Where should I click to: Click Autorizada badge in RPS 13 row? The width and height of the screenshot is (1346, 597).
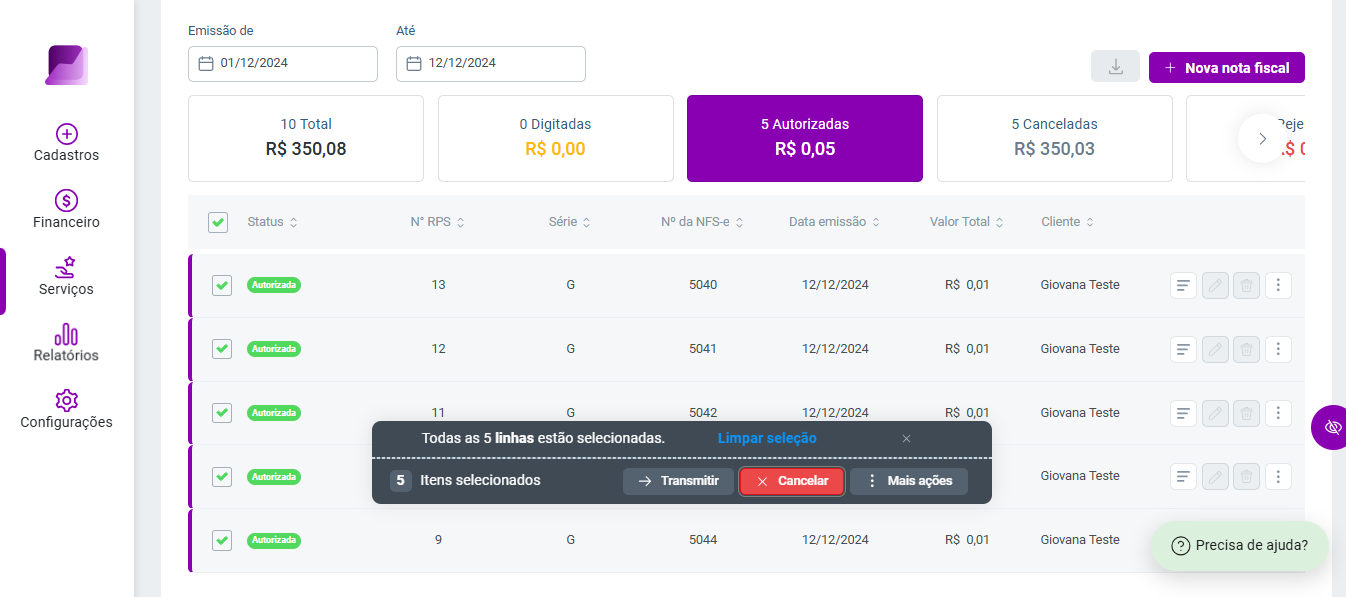coord(274,285)
